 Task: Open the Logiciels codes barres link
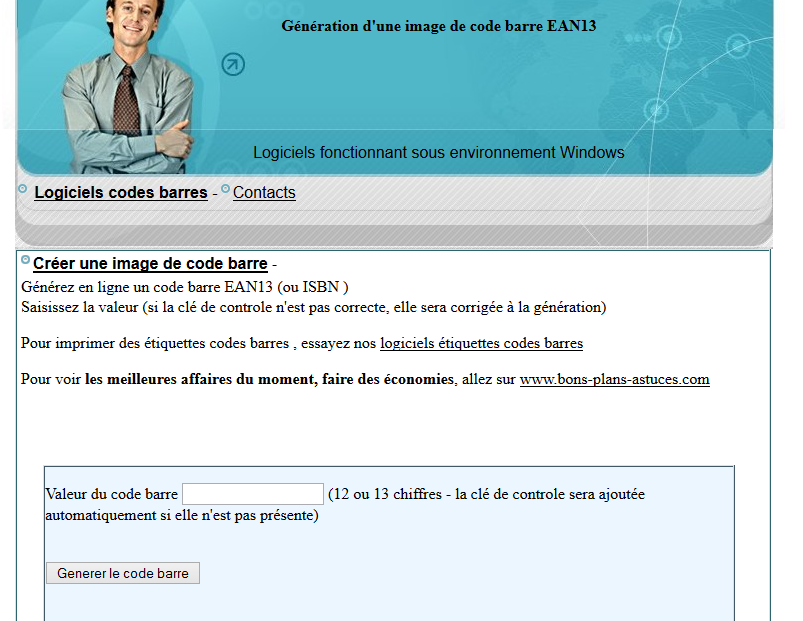(121, 192)
